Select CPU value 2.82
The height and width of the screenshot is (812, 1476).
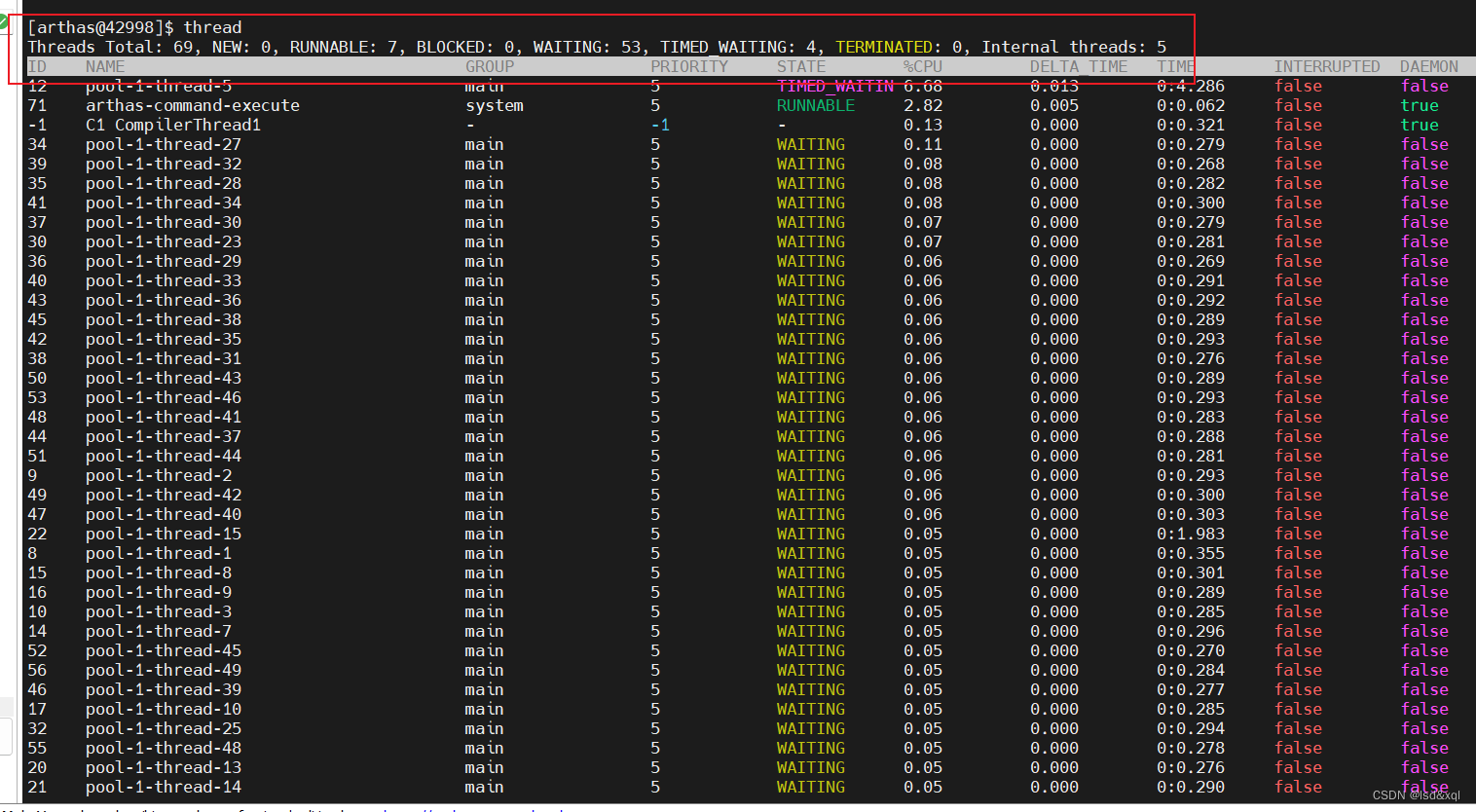pos(923,105)
